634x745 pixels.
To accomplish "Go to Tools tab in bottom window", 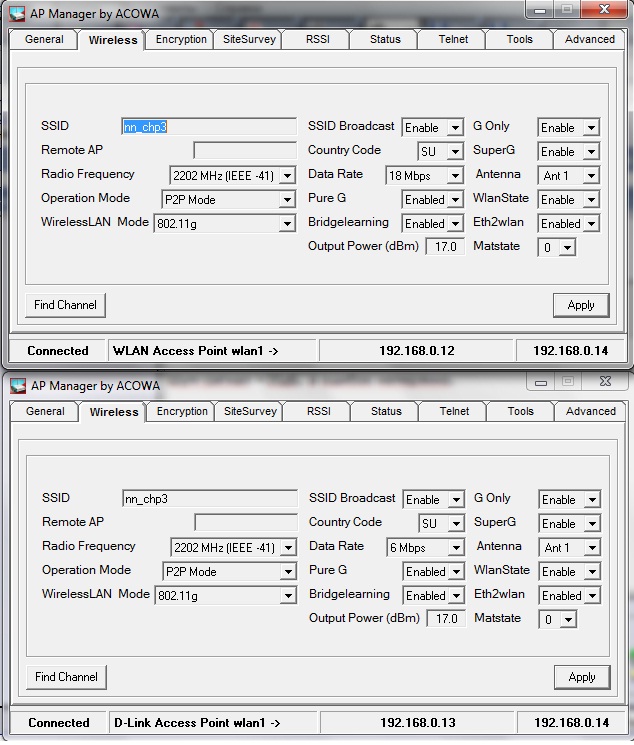I will tap(520, 411).
